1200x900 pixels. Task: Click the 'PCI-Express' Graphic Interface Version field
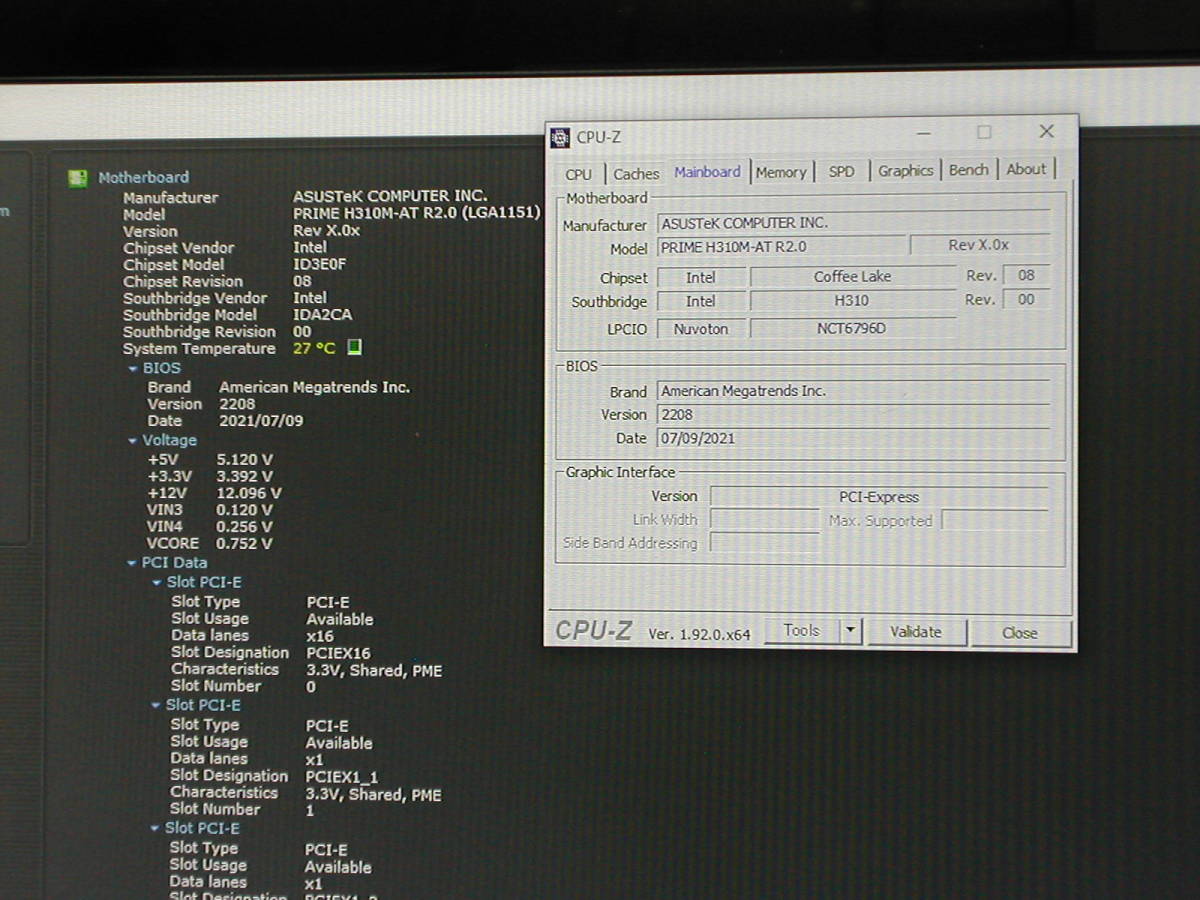point(879,497)
